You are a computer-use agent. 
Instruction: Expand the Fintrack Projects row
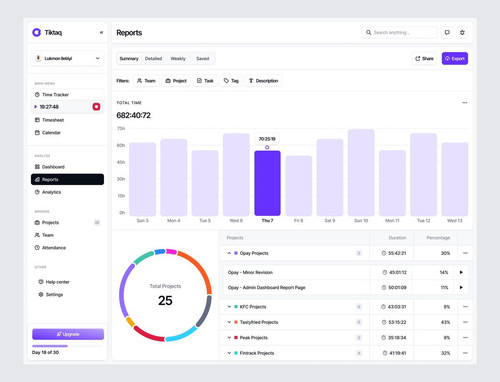(229, 353)
